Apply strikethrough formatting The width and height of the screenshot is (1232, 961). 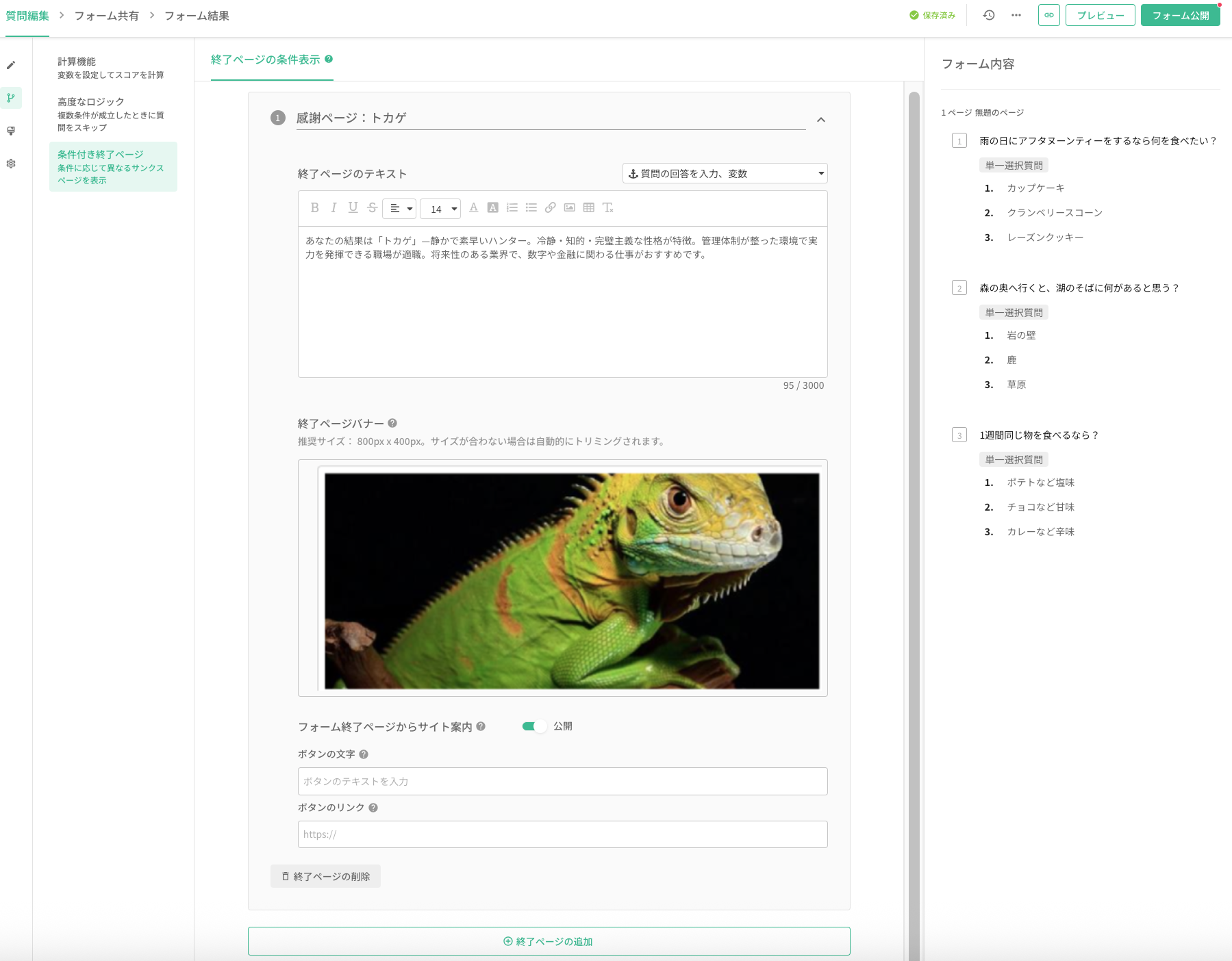point(372,208)
